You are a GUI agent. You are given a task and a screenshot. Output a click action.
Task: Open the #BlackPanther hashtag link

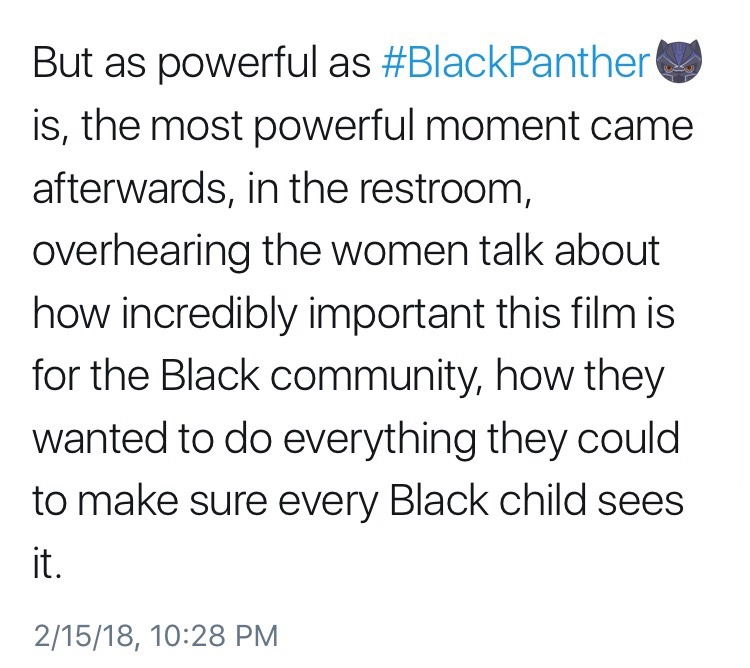[x=516, y=64]
